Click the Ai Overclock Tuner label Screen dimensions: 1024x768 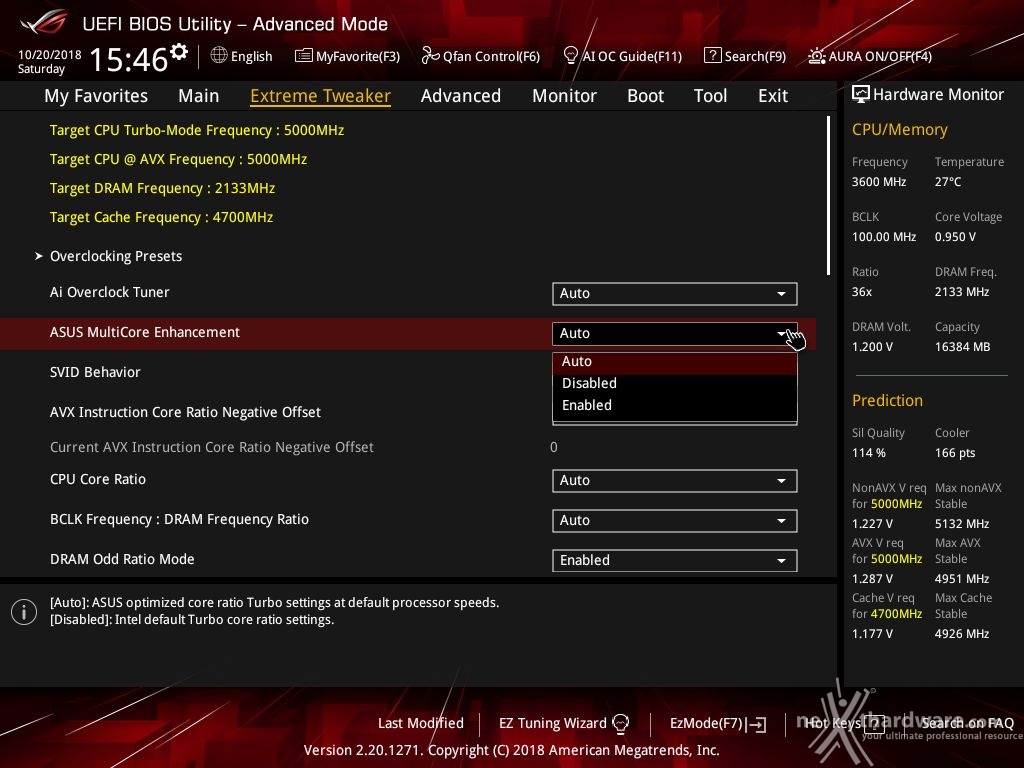tap(110, 293)
